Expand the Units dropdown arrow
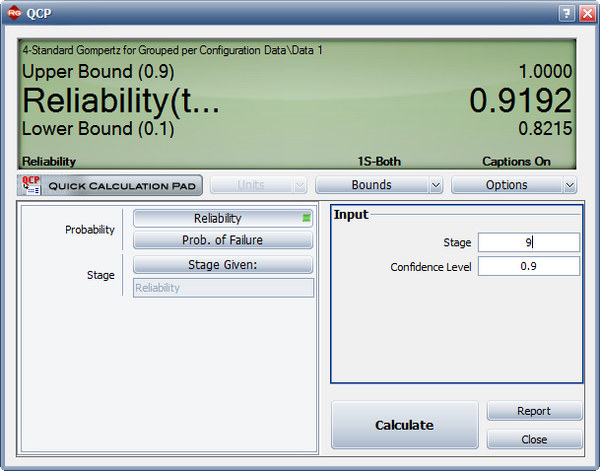This screenshot has width=600, height=471. pyautogui.click(x=300, y=186)
